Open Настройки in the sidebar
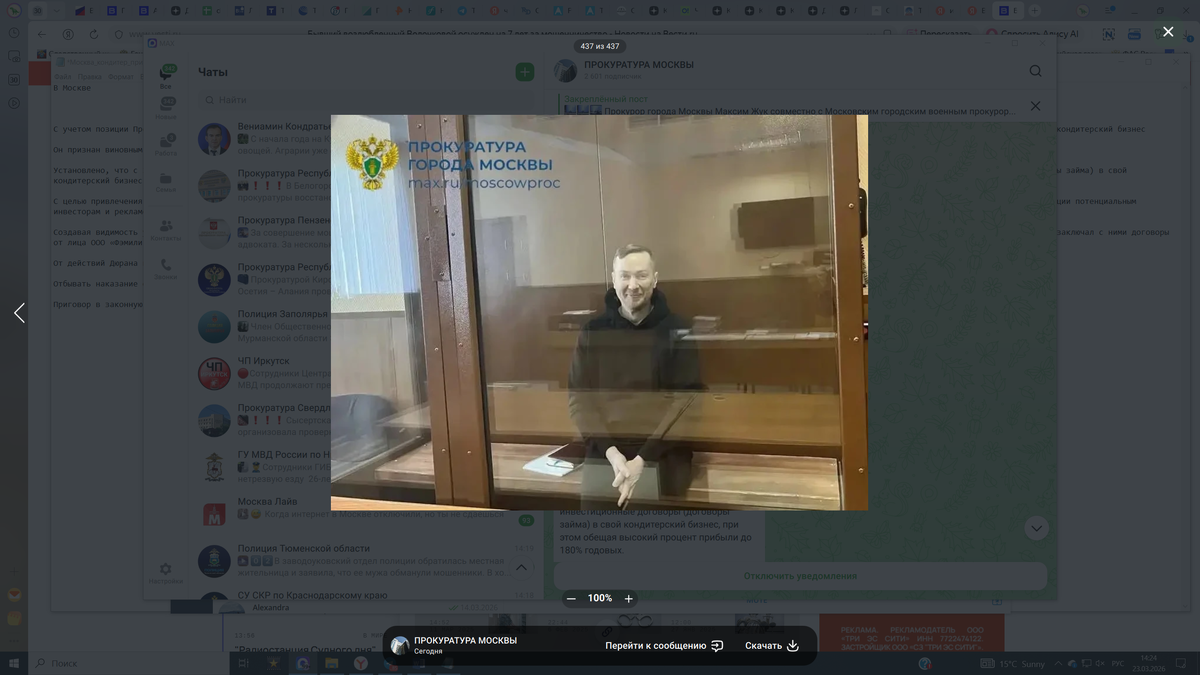This screenshot has height=675, width=1200. [x=165, y=572]
